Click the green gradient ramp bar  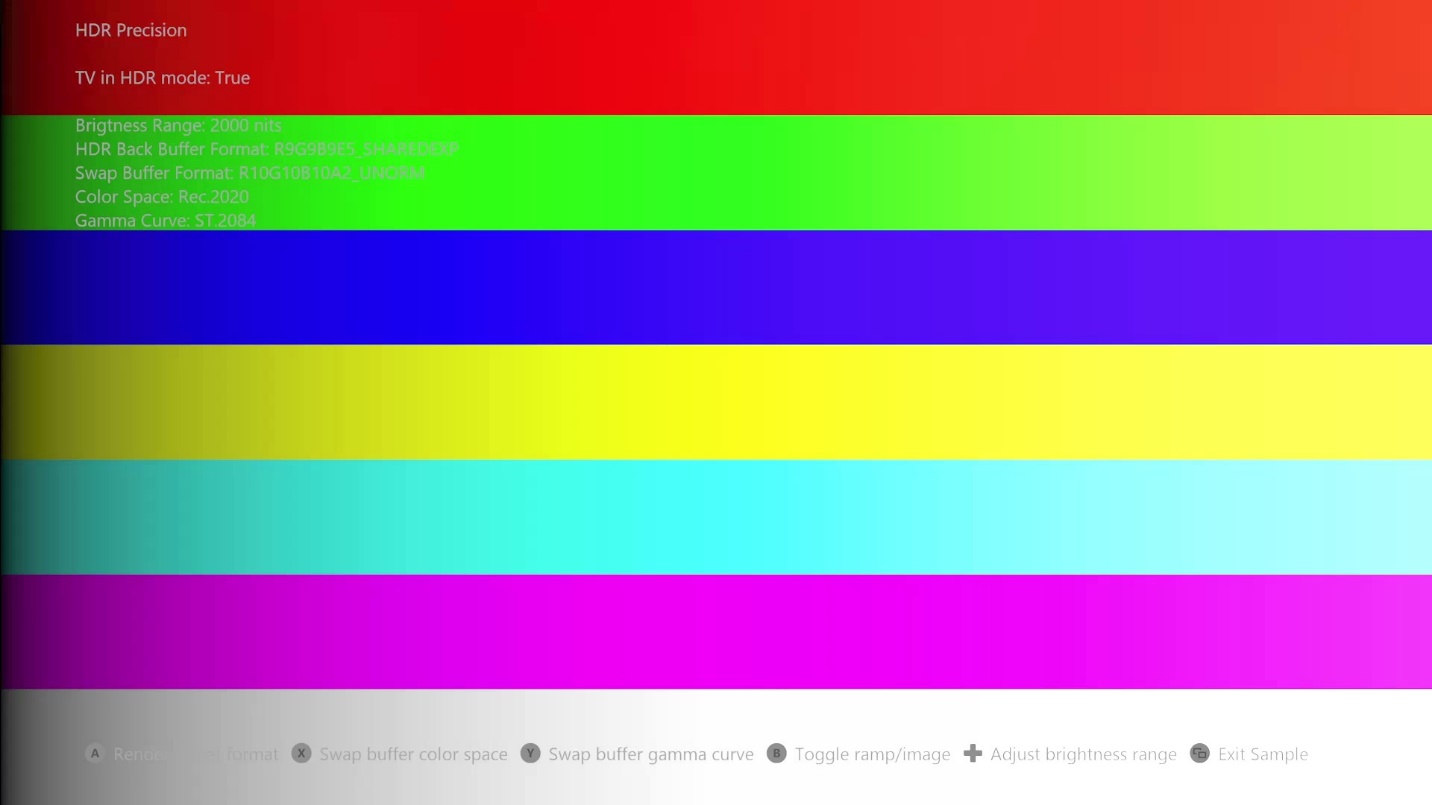[x=716, y=173]
